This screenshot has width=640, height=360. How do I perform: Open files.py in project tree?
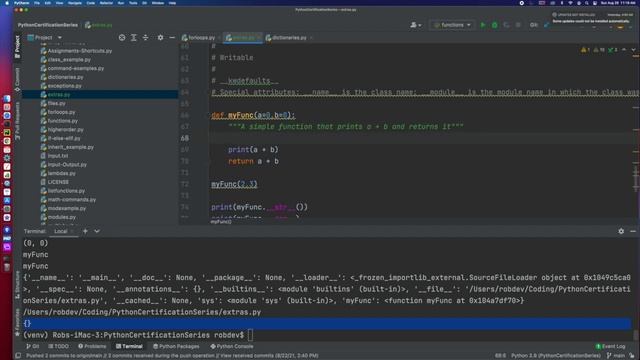(53, 103)
